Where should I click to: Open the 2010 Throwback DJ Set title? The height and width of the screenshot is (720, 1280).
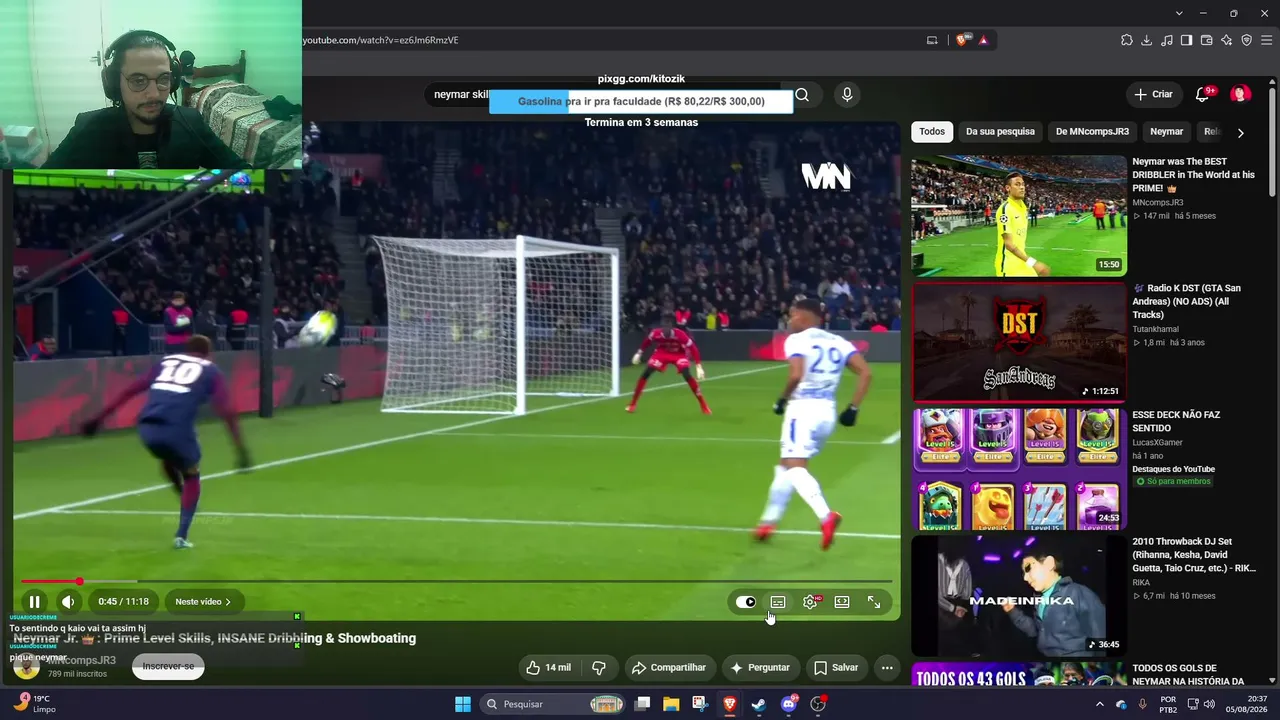click(1194, 555)
